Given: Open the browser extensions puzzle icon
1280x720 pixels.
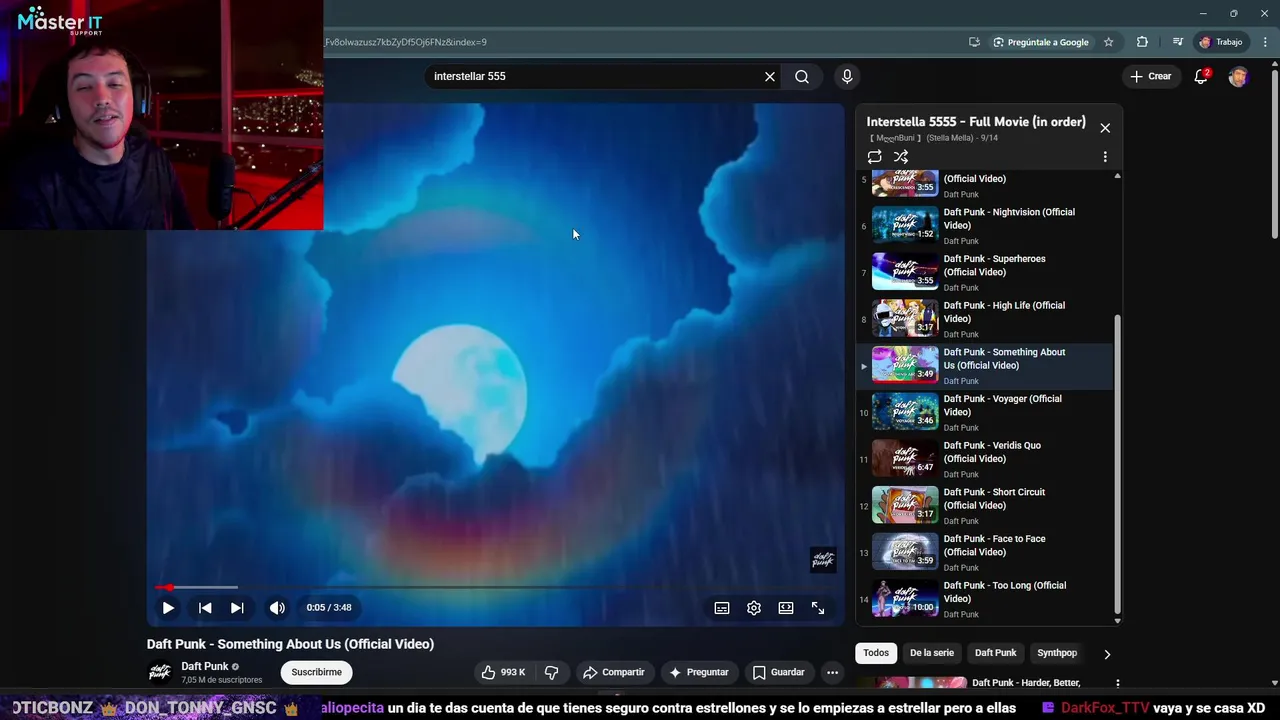Looking at the screenshot, I should (1142, 42).
